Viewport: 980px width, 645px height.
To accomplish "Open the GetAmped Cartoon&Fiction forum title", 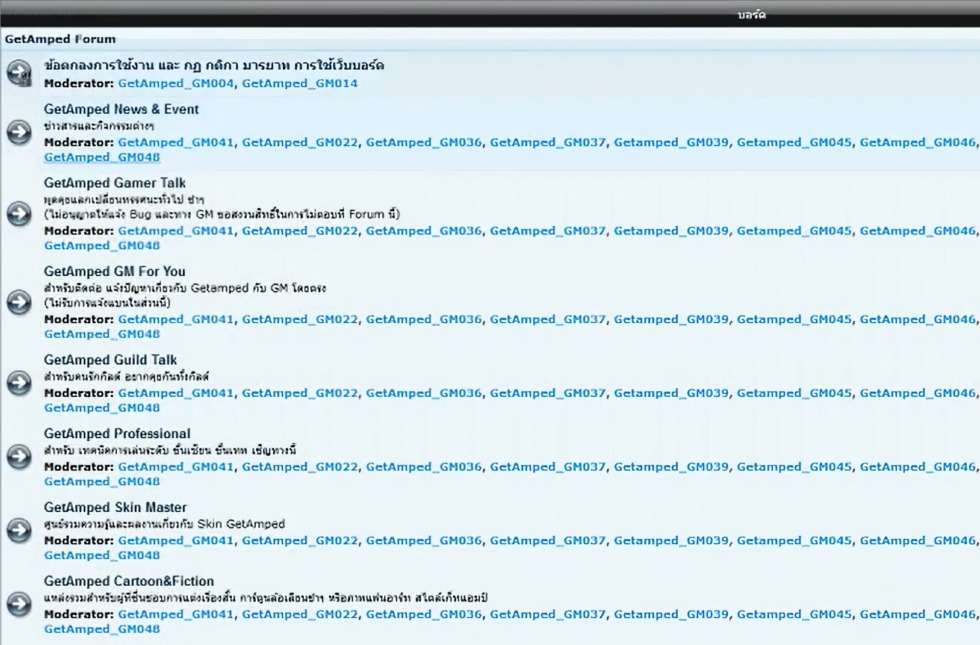I will click(129, 581).
